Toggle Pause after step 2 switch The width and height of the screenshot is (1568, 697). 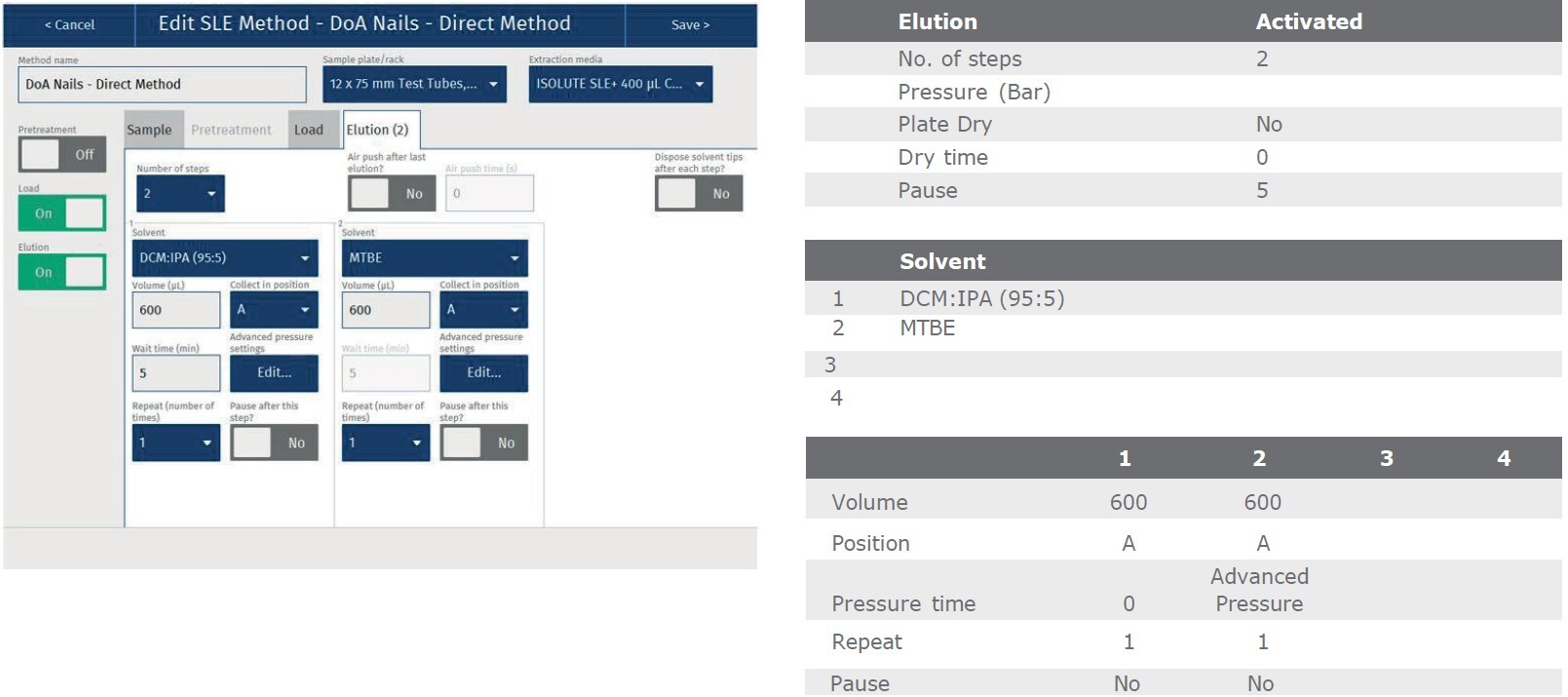tap(483, 443)
